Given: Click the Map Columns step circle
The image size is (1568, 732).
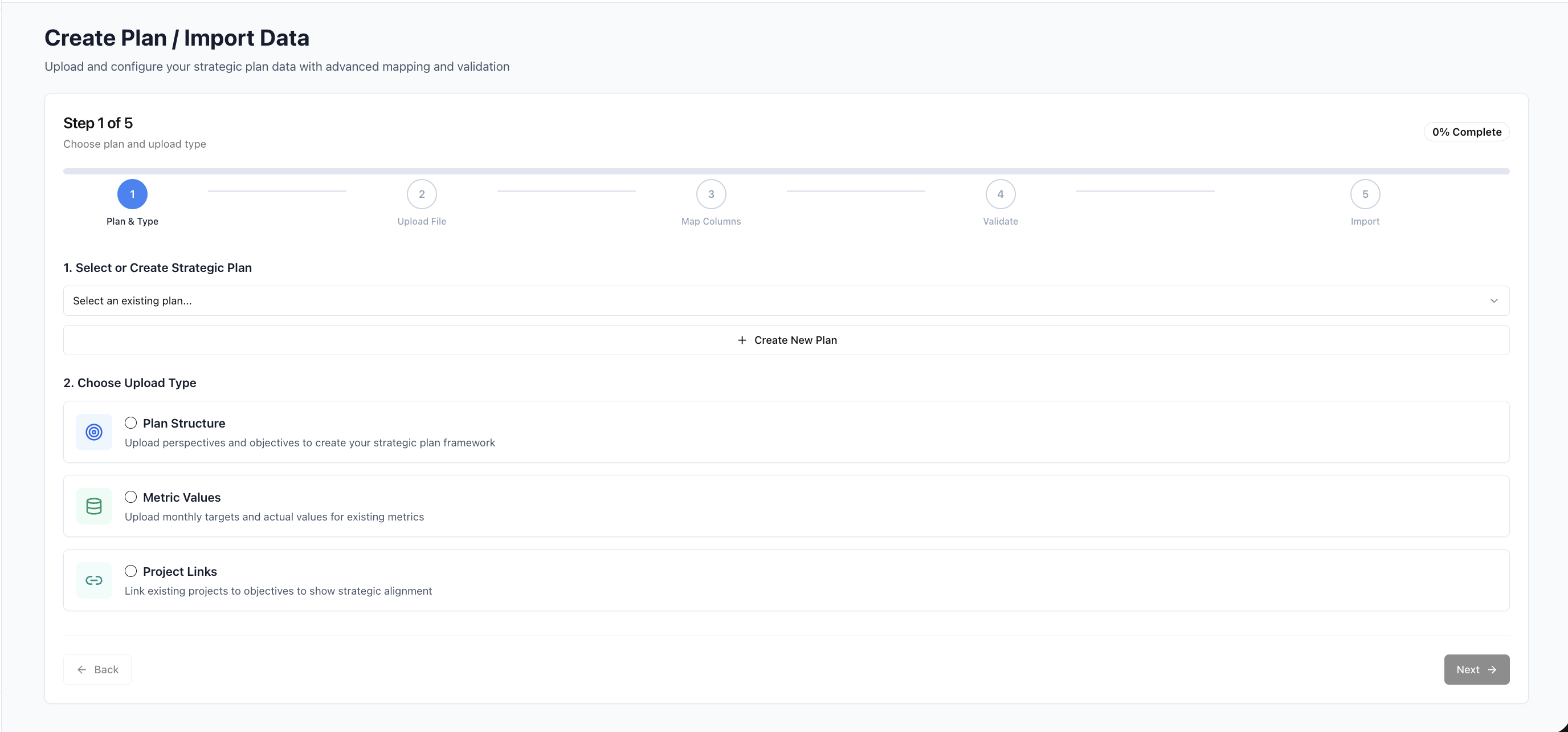Looking at the screenshot, I should click(x=710, y=194).
